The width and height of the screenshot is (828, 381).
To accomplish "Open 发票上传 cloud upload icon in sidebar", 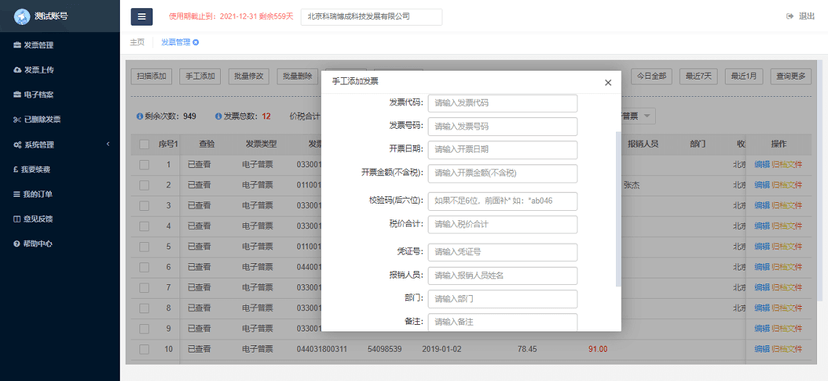I will (x=17, y=70).
